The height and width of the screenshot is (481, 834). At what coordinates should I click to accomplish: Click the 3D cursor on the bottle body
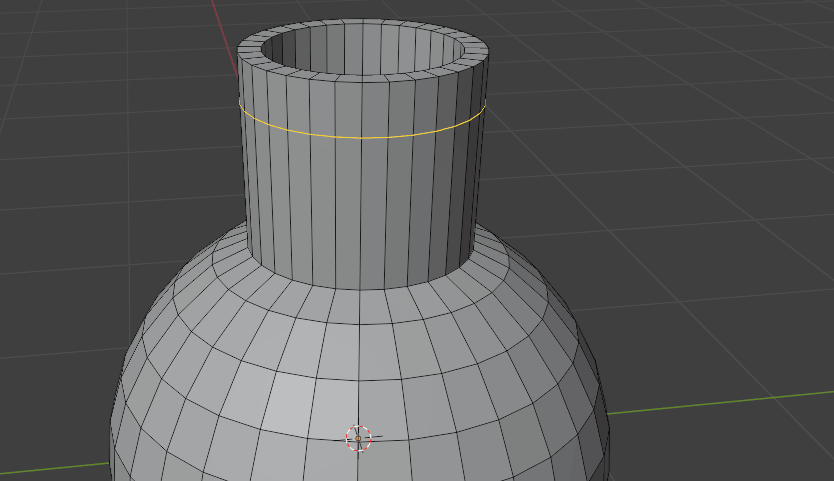click(x=359, y=437)
